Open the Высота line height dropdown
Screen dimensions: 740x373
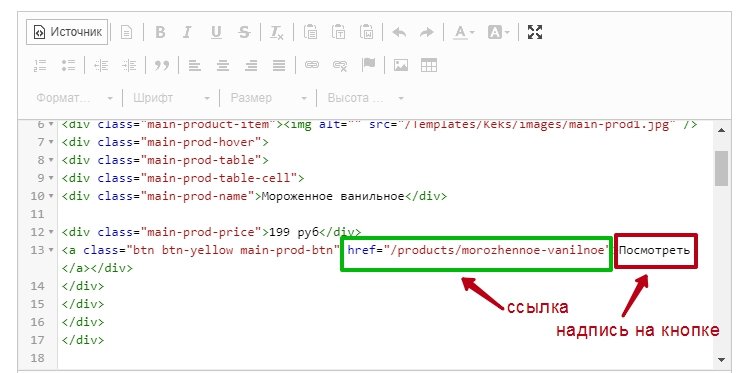[x=365, y=98]
